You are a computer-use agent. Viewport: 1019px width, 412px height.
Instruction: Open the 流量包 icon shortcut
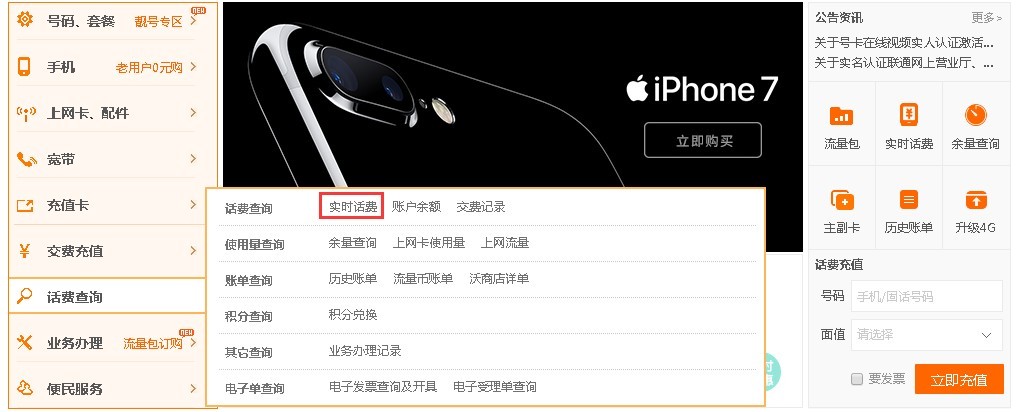842,116
